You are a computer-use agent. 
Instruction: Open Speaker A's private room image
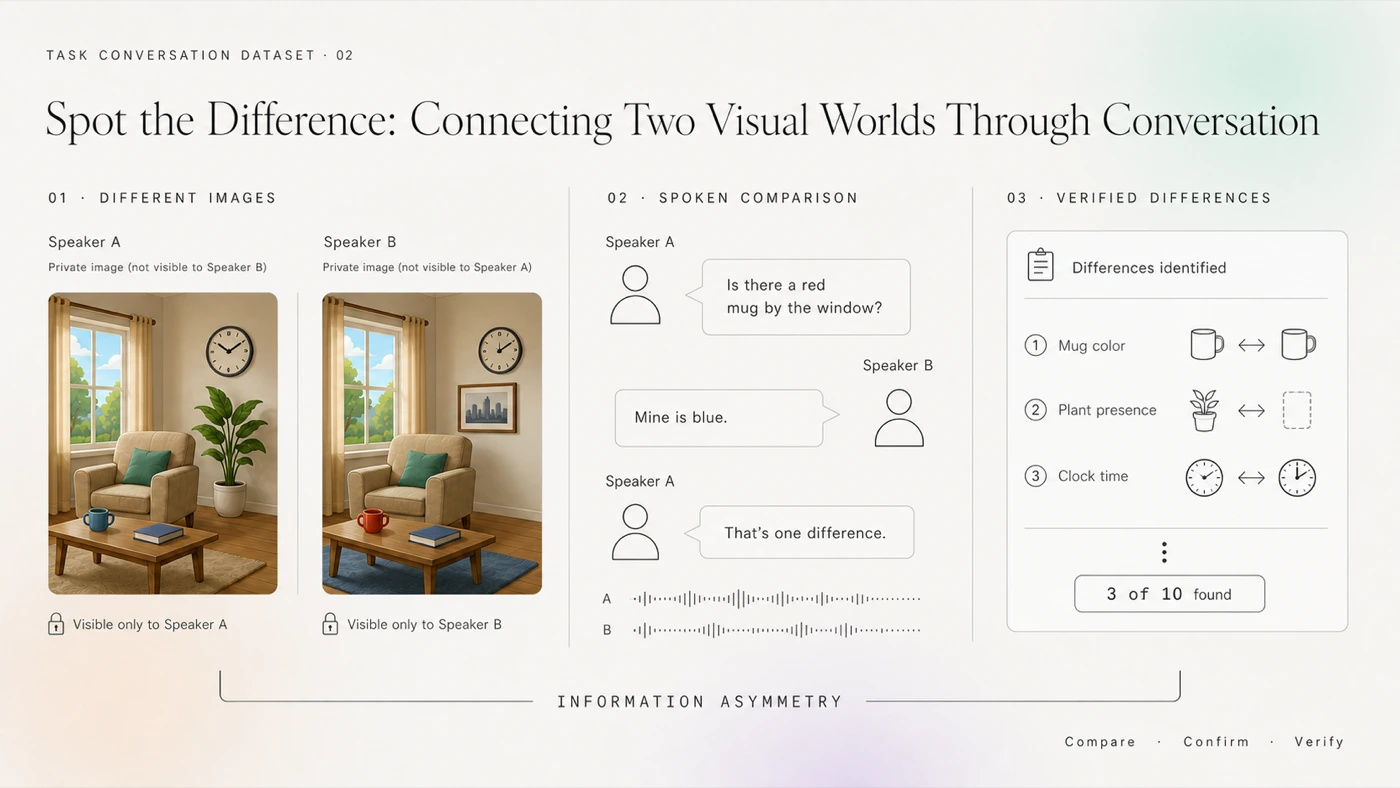tap(163, 443)
